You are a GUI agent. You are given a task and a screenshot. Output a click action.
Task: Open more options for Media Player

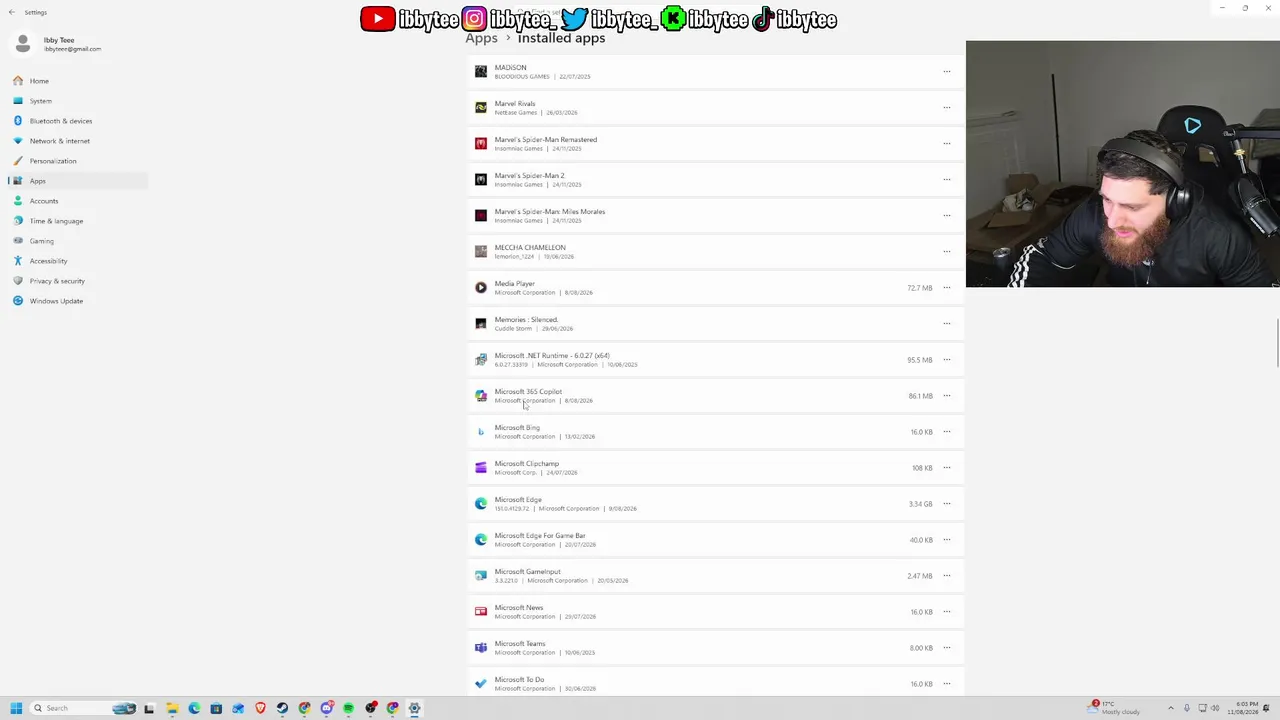(947, 288)
